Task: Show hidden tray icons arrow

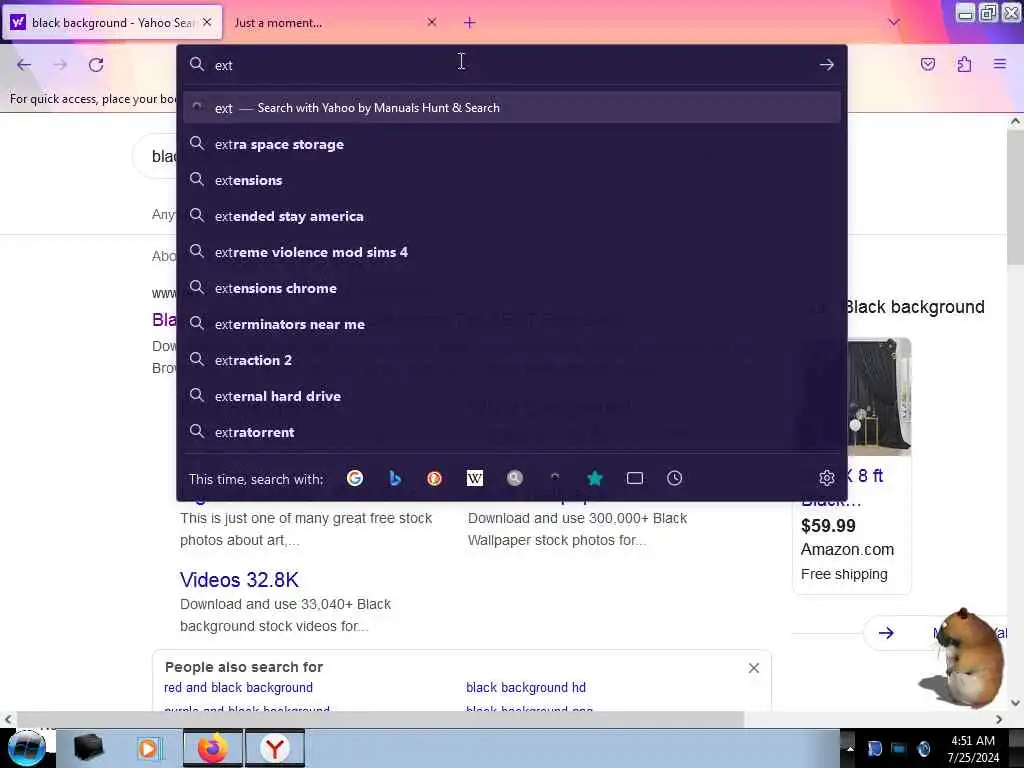Action: pyautogui.click(x=850, y=748)
